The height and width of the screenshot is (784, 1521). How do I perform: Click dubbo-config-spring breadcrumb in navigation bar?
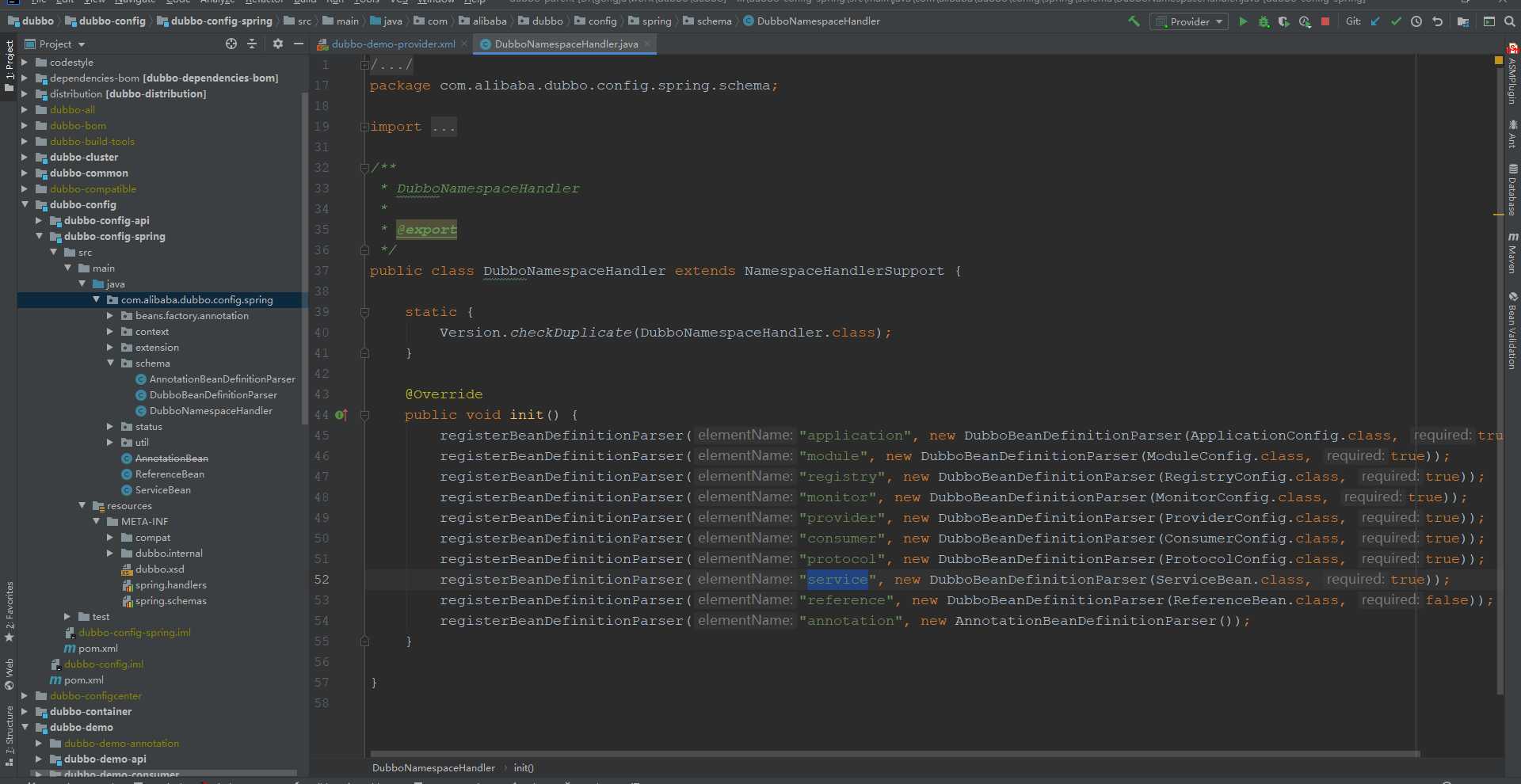[x=215, y=21]
